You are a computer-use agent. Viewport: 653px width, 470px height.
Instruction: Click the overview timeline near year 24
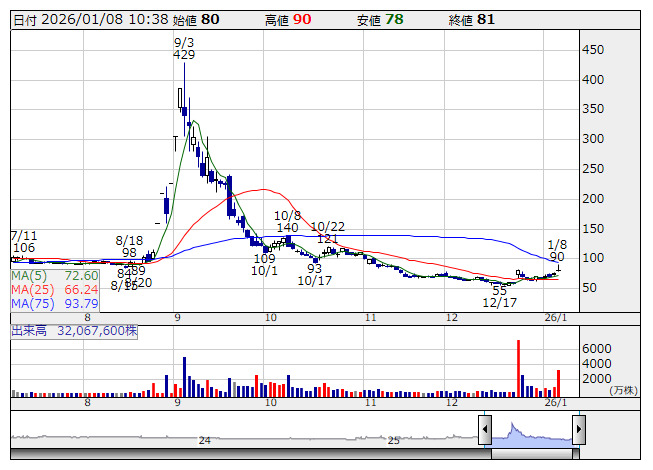(204, 440)
